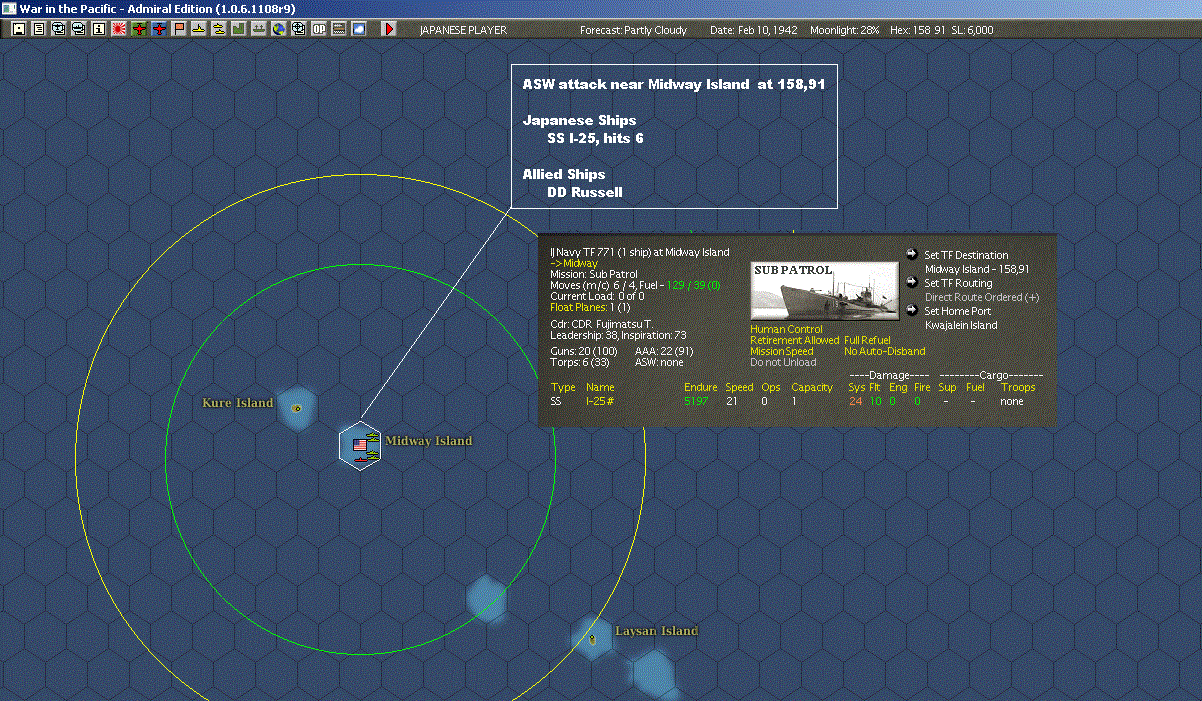This screenshot has height=701, width=1202.
Task: Open the globe toolbar icon
Action: 279,29
